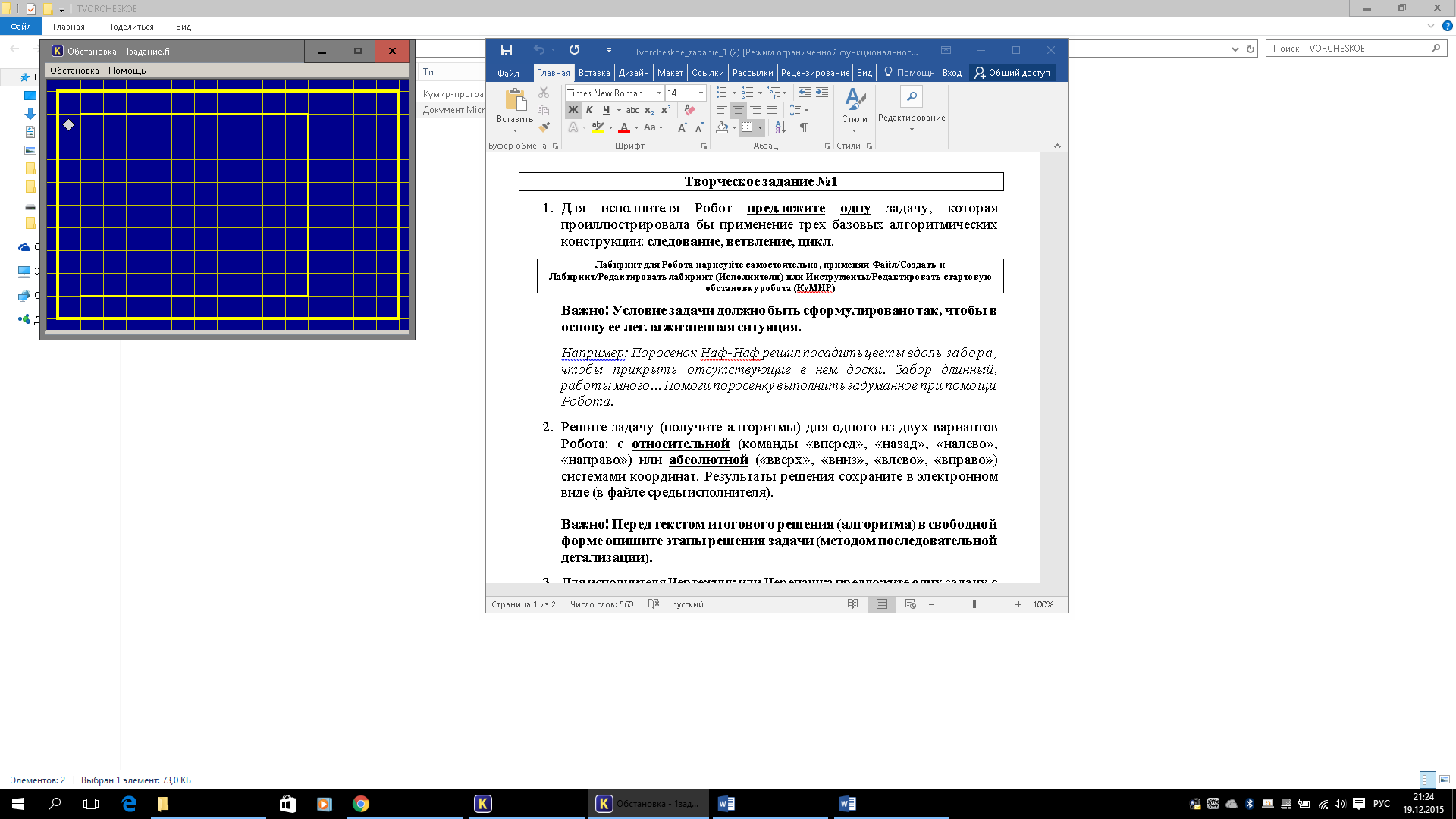This screenshot has width=1456, height=819.
Task: Open the Обстановка menu in Kumir window
Action: point(74,71)
